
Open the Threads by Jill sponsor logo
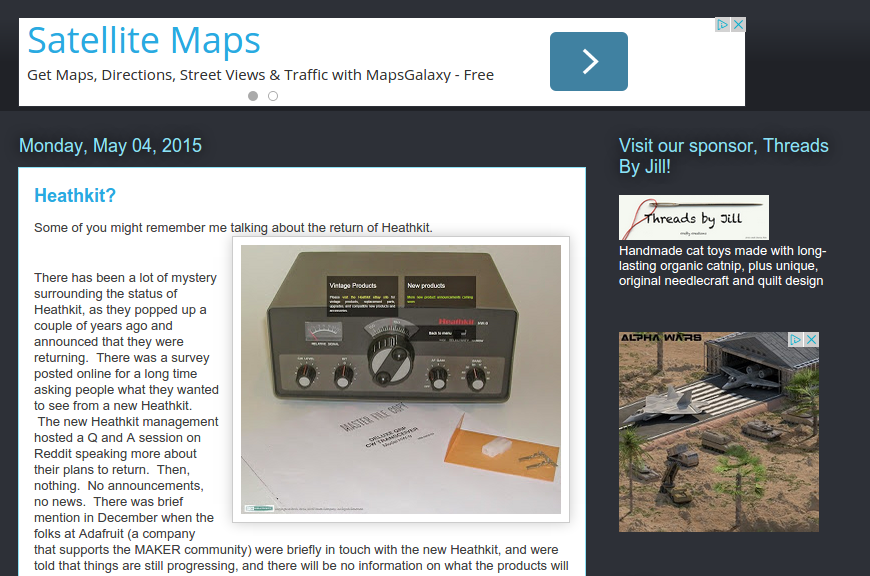(x=694, y=217)
